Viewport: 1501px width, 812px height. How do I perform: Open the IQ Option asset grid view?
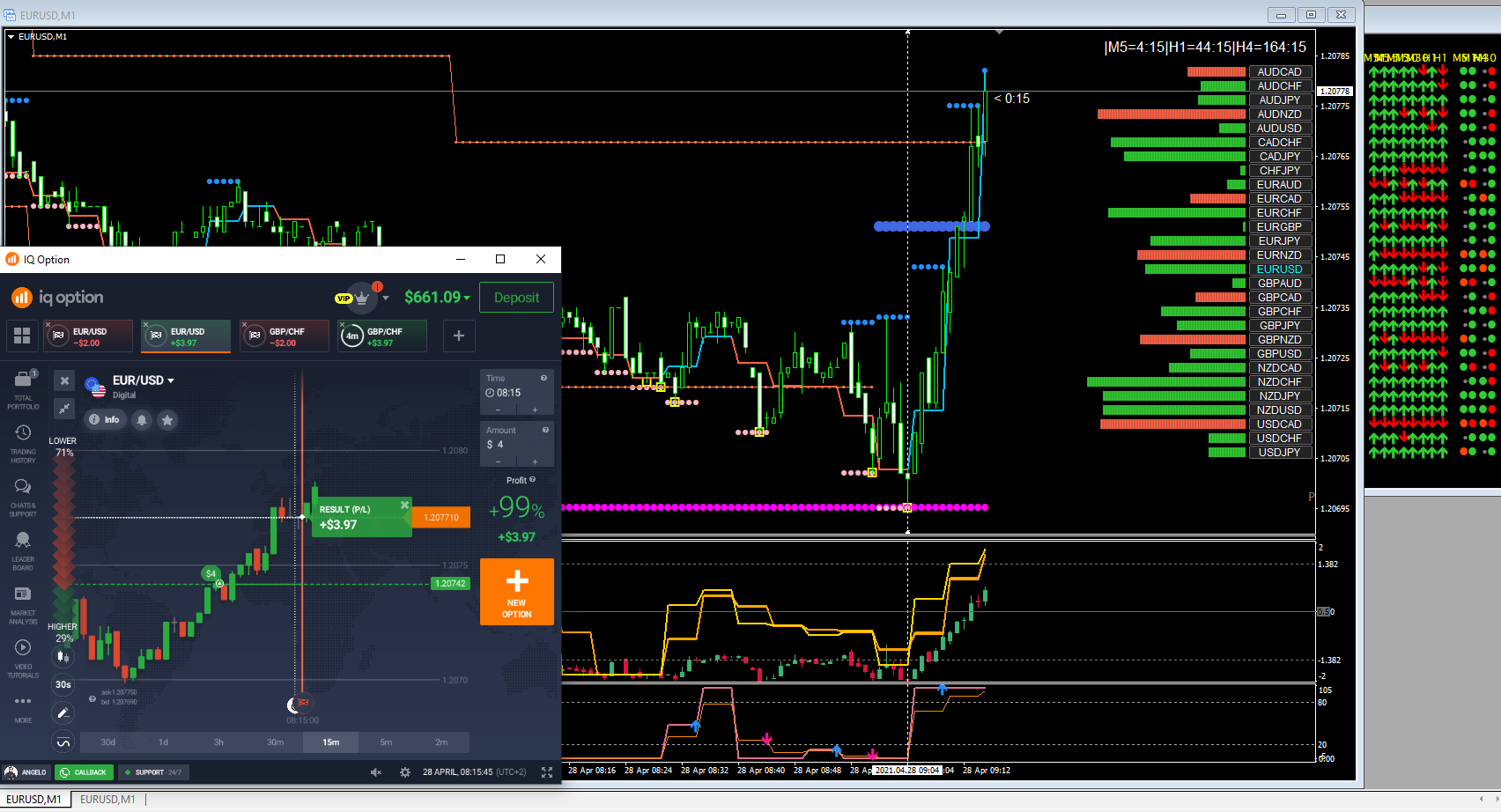click(22, 336)
